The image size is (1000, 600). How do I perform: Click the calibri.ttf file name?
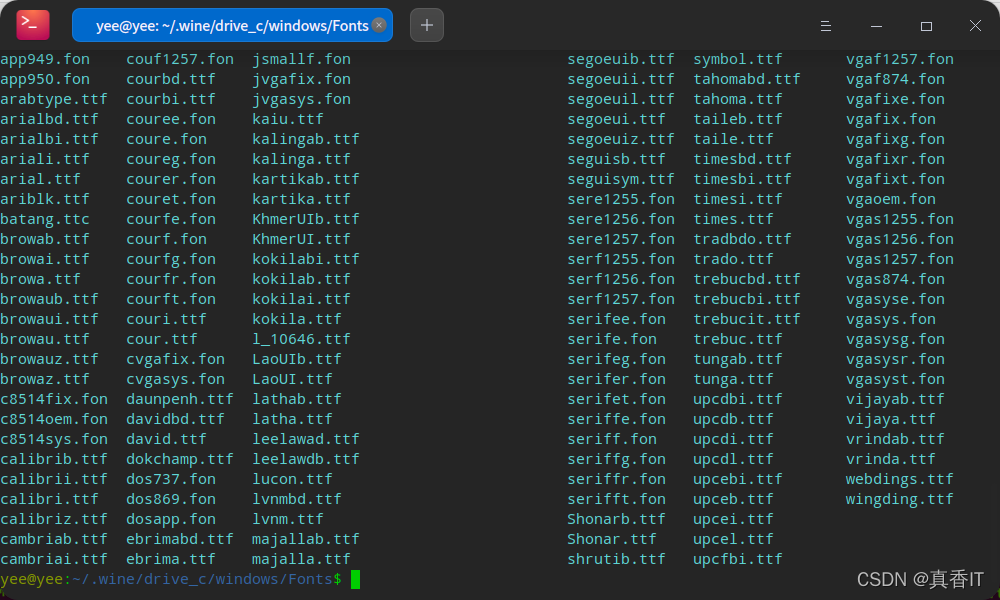click(x=50, y=499)
